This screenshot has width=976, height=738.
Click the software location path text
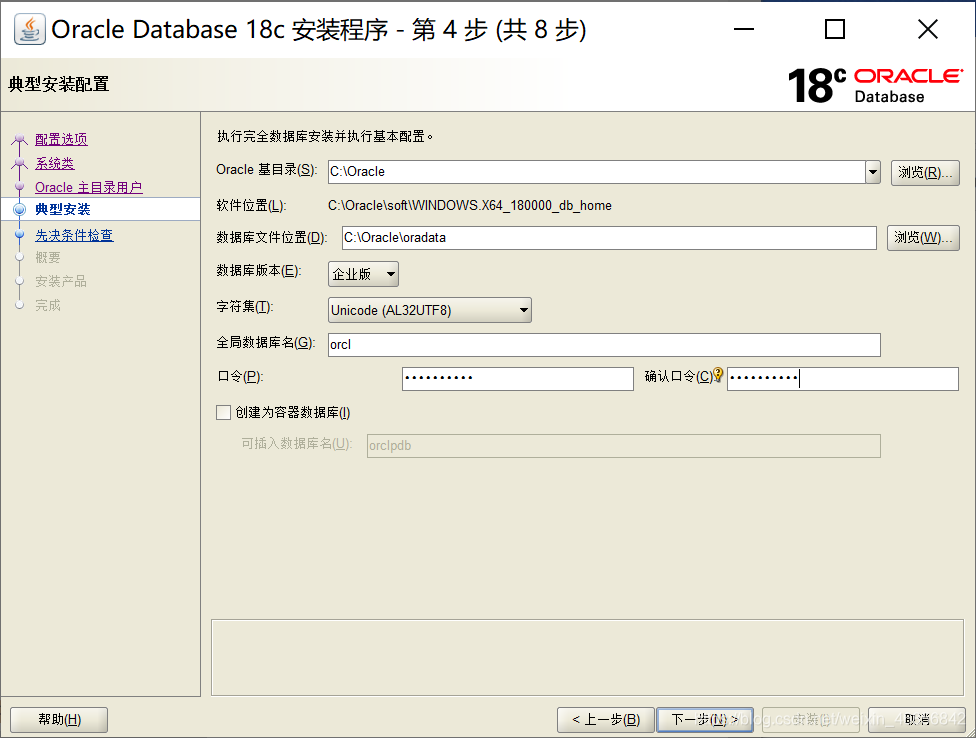(x=470, y=205)
